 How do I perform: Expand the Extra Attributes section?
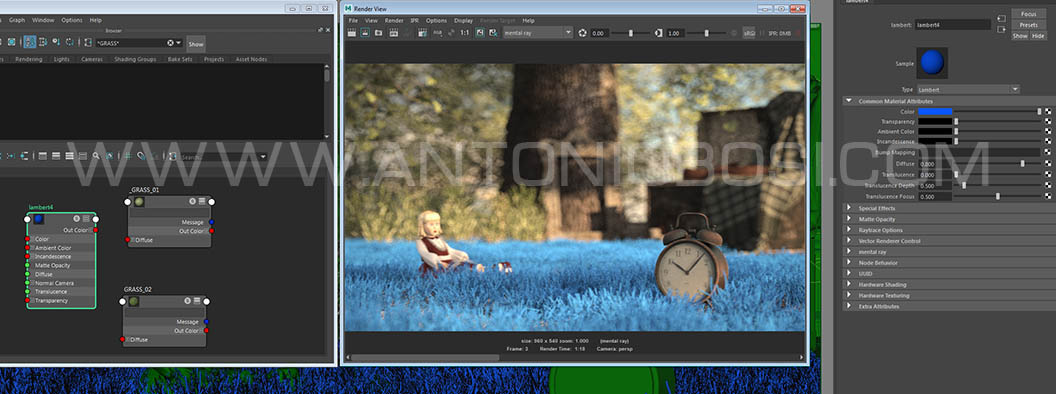pos(849,306)
